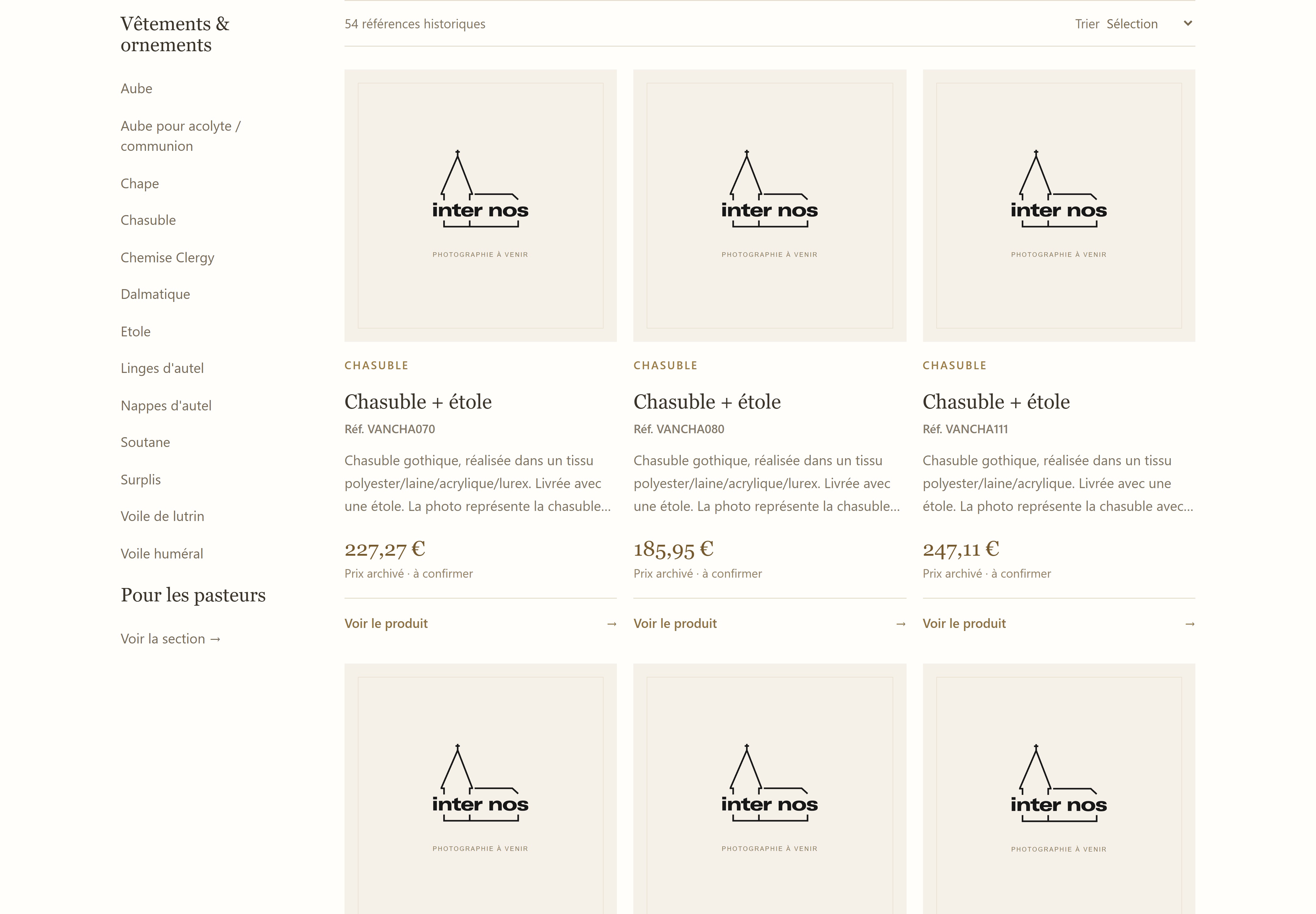Select Nappes d'autel in sidebar
The width and height of the screenshot is (1316, 914).
click(x=166, y=406)
